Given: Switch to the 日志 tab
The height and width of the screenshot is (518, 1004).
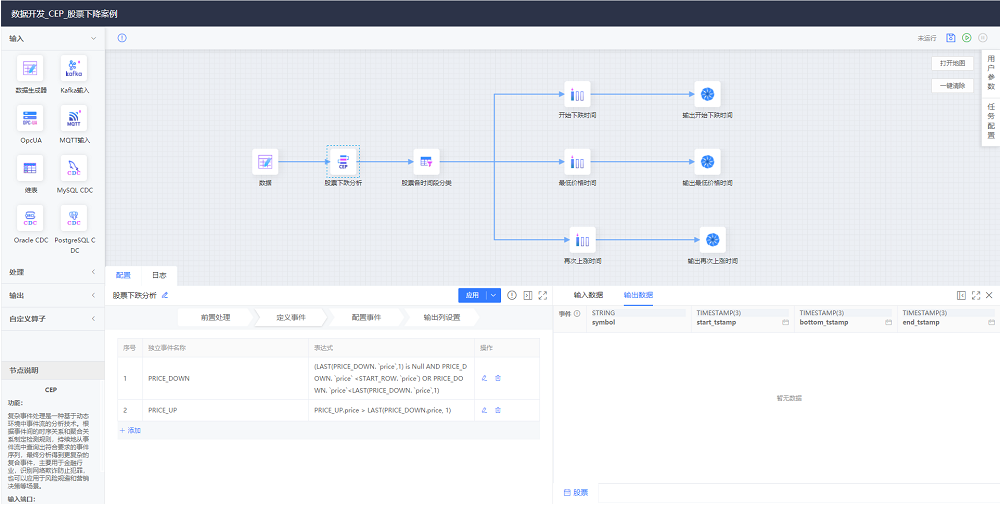Looking at the screenshot, I should [x=160, y=275].
